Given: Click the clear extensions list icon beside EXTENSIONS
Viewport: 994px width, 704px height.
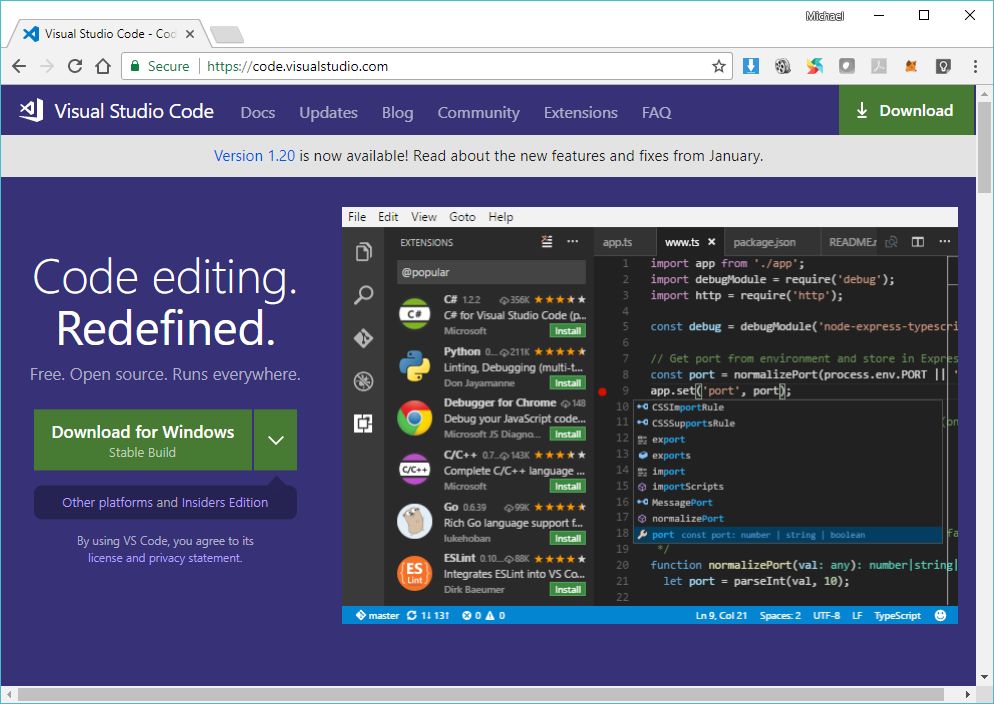Looking at the screenshot, I should pos(546,241).
